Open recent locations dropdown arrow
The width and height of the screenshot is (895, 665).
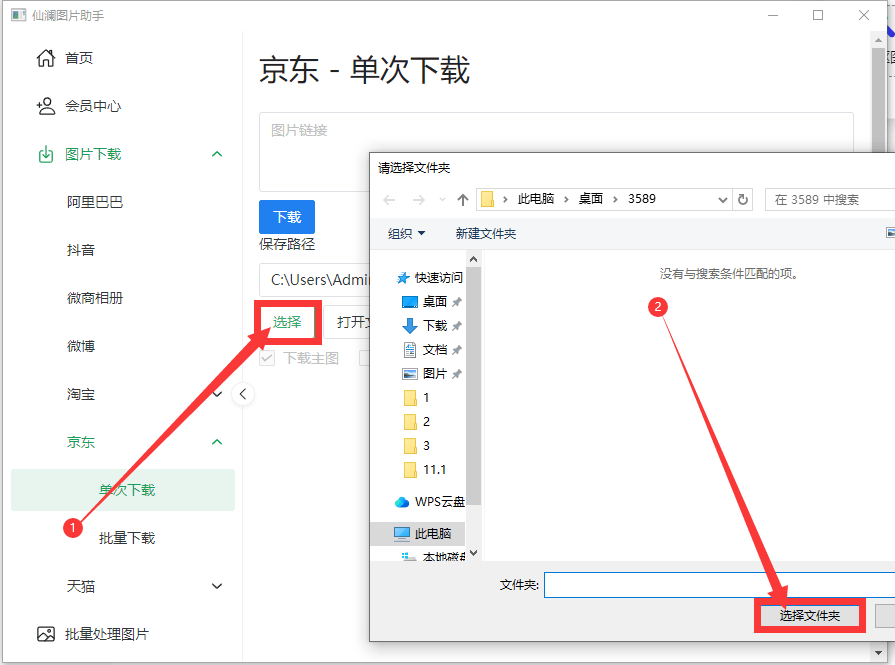tap(442, 200)
